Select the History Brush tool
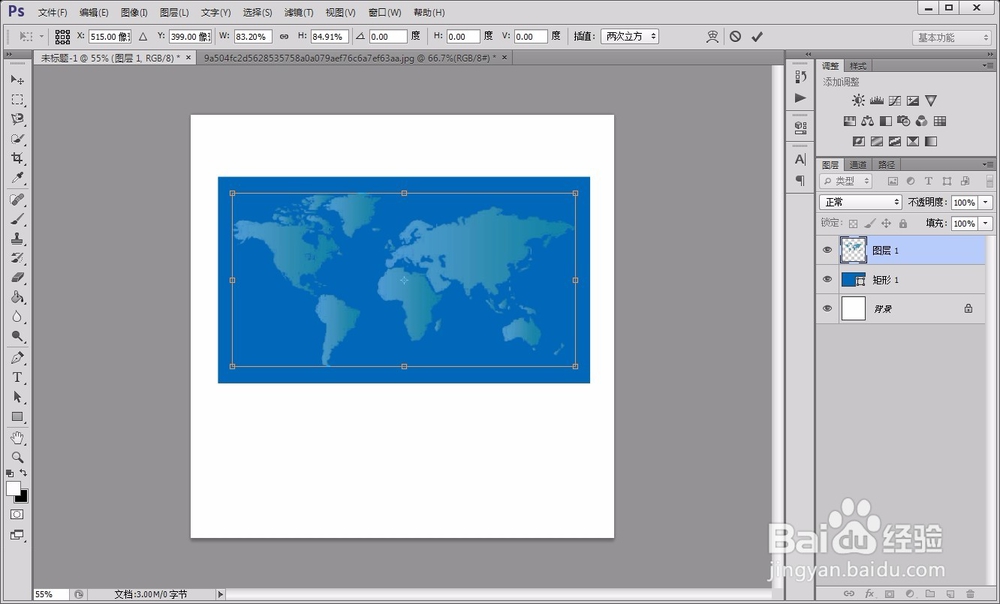 17,258
